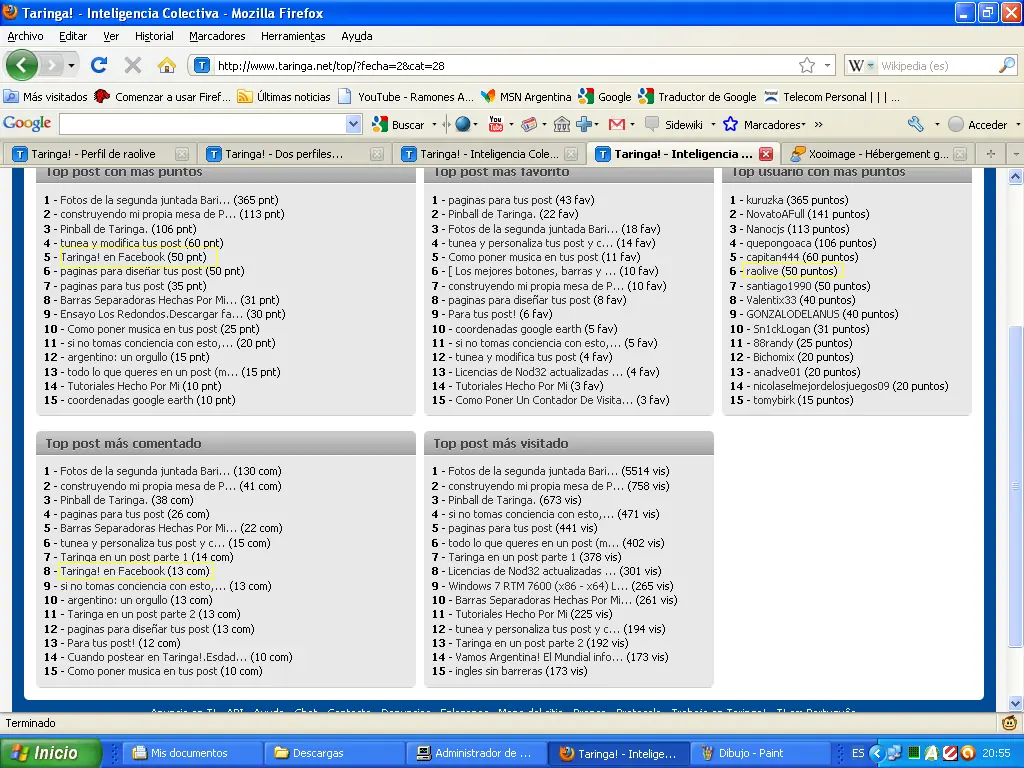Go back with the green back arrow
1024x768 pixels.
pos(22,65)
